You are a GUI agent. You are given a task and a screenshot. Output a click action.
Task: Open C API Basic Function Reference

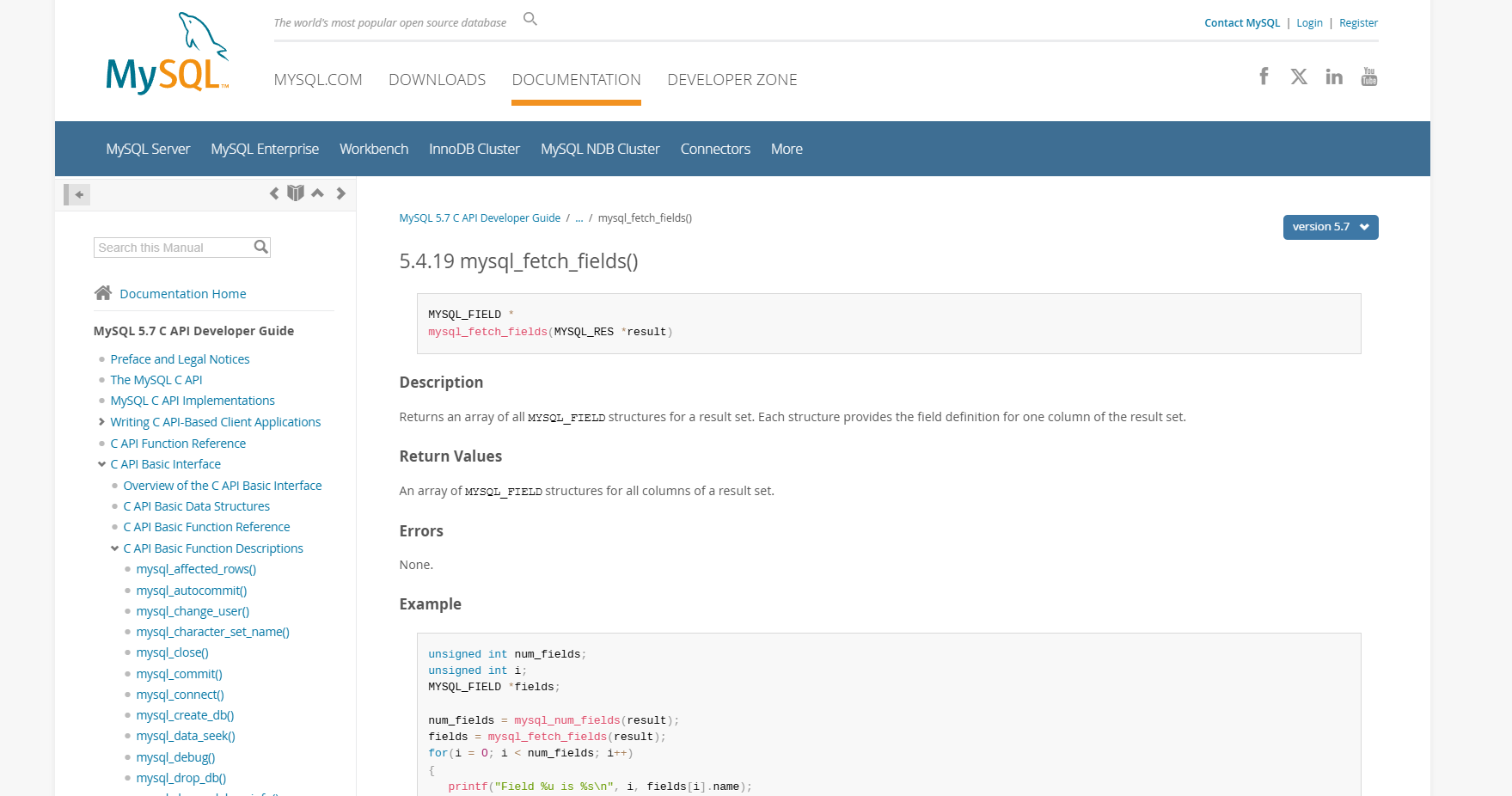coord(206,527)
